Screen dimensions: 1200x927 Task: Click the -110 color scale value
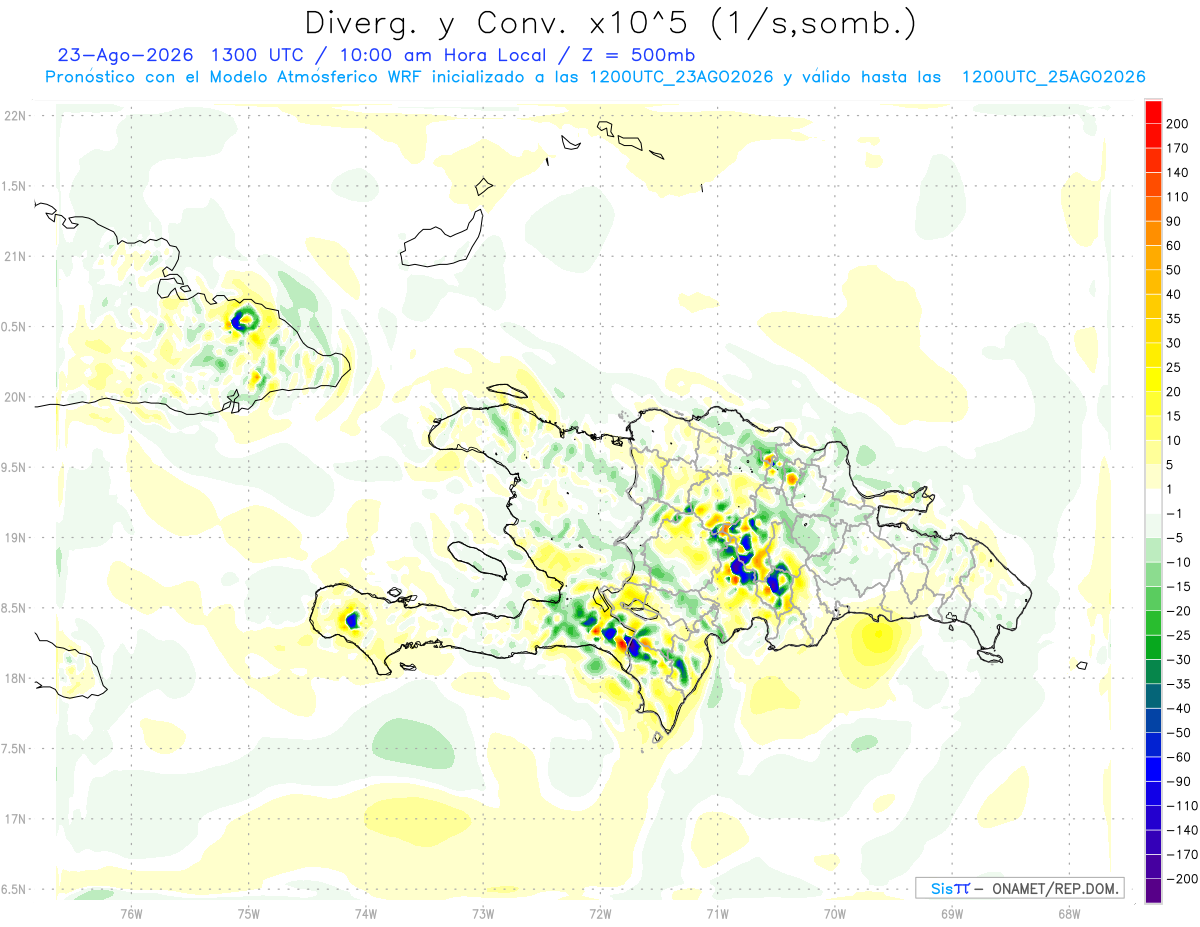click(1181, 805)
